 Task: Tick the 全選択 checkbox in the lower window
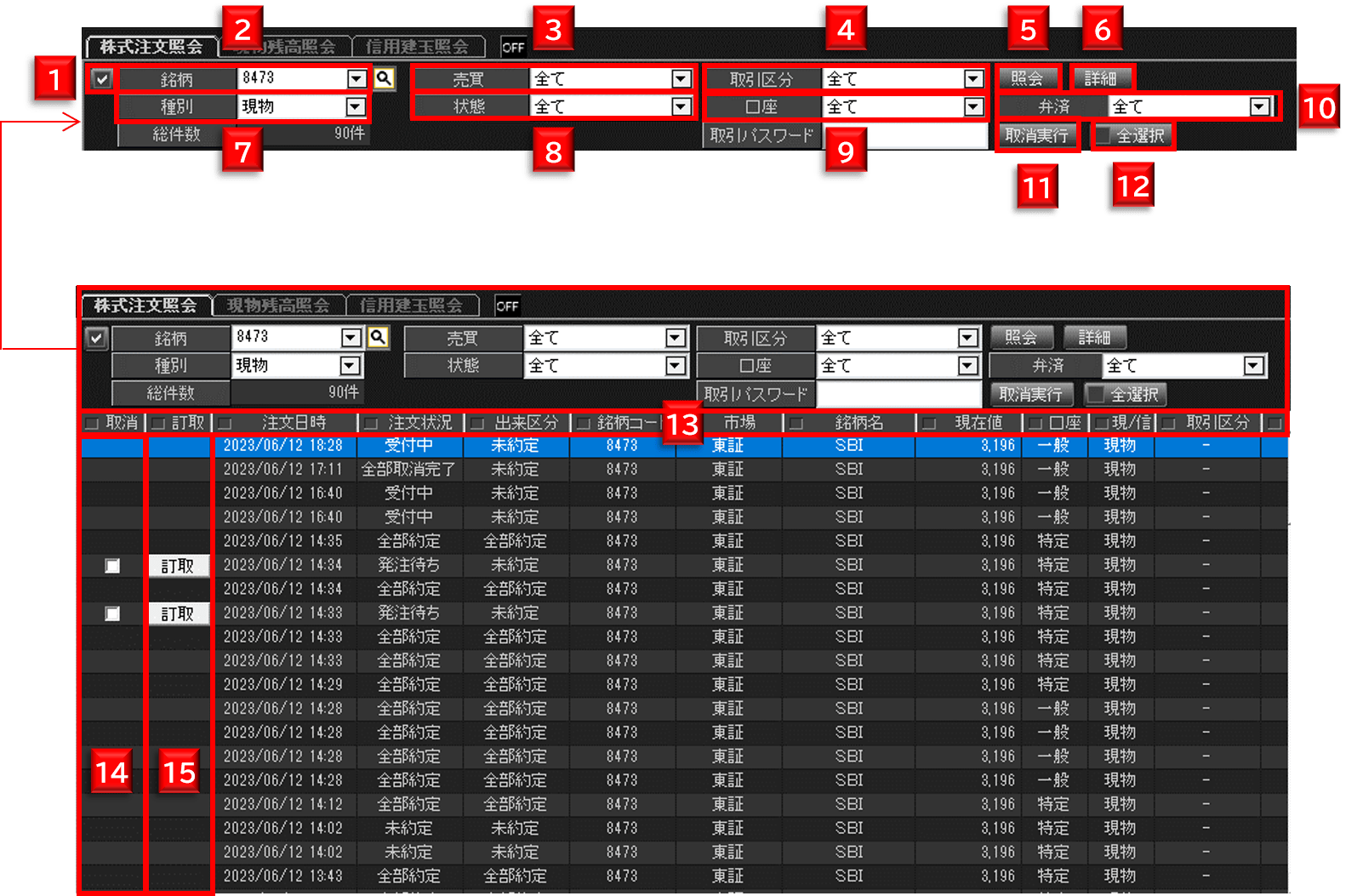coord(1098,394)
